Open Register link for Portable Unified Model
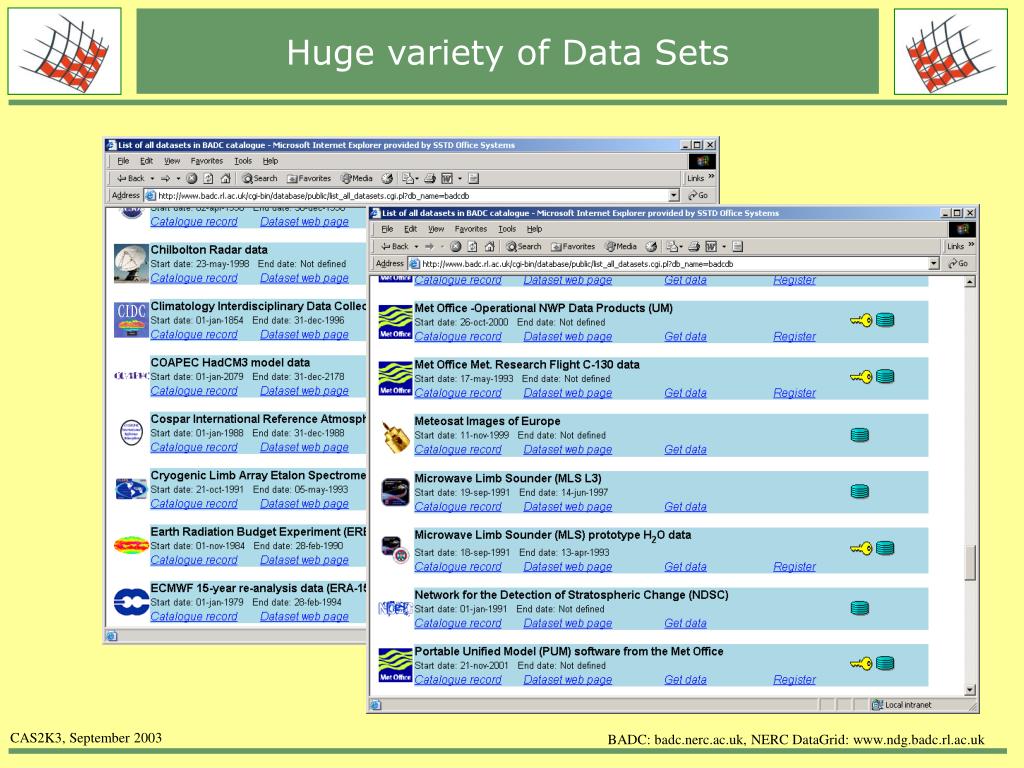This screenshot has height=768, width=1024. pos(794,679)
